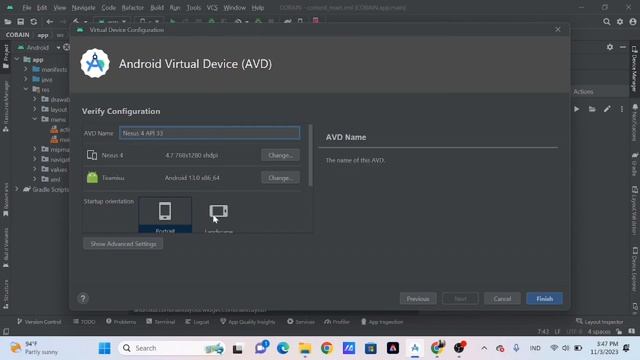Screen dimensions: 640x360
Task: Go back with the Previous button
Action: [x=418, y=299]
